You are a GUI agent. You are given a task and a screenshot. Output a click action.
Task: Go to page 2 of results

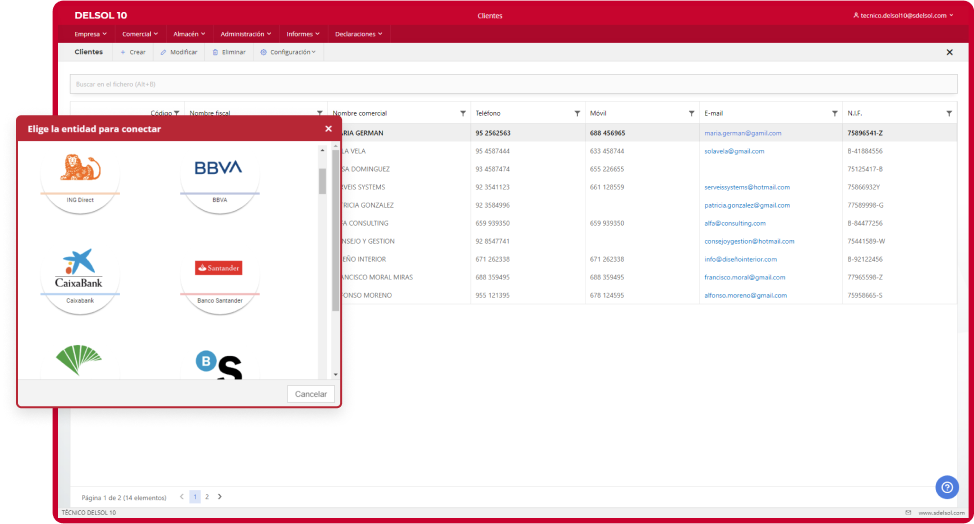click(207, 496)
